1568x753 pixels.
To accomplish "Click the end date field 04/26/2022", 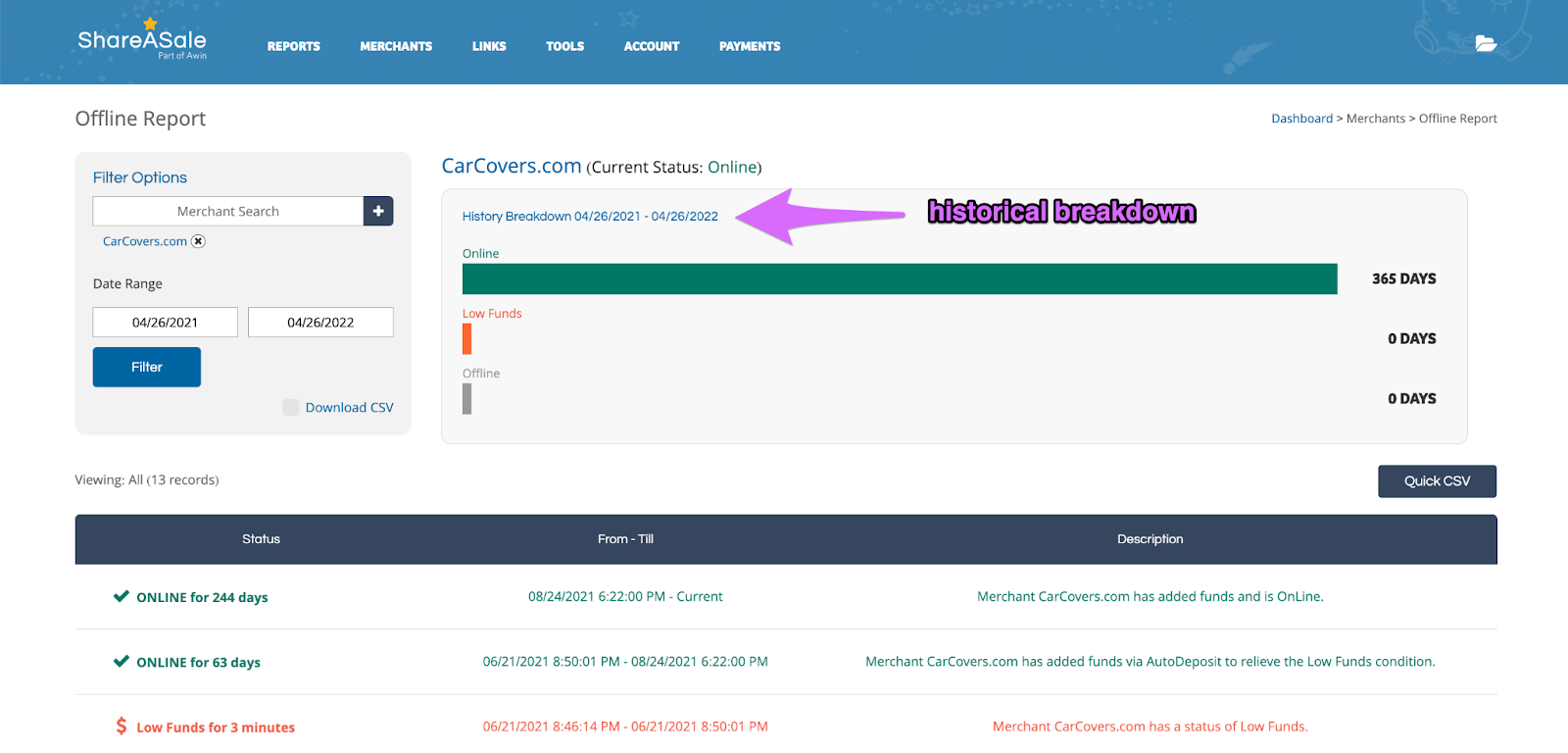I will click(320, 322).
